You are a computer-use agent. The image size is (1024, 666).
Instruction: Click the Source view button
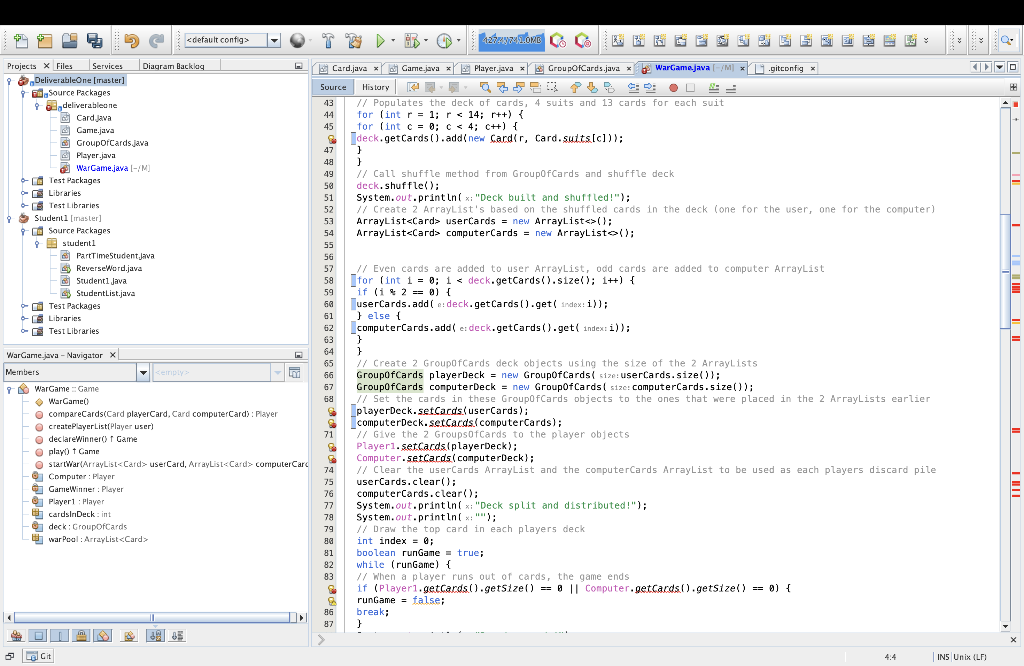pos(333,87)
